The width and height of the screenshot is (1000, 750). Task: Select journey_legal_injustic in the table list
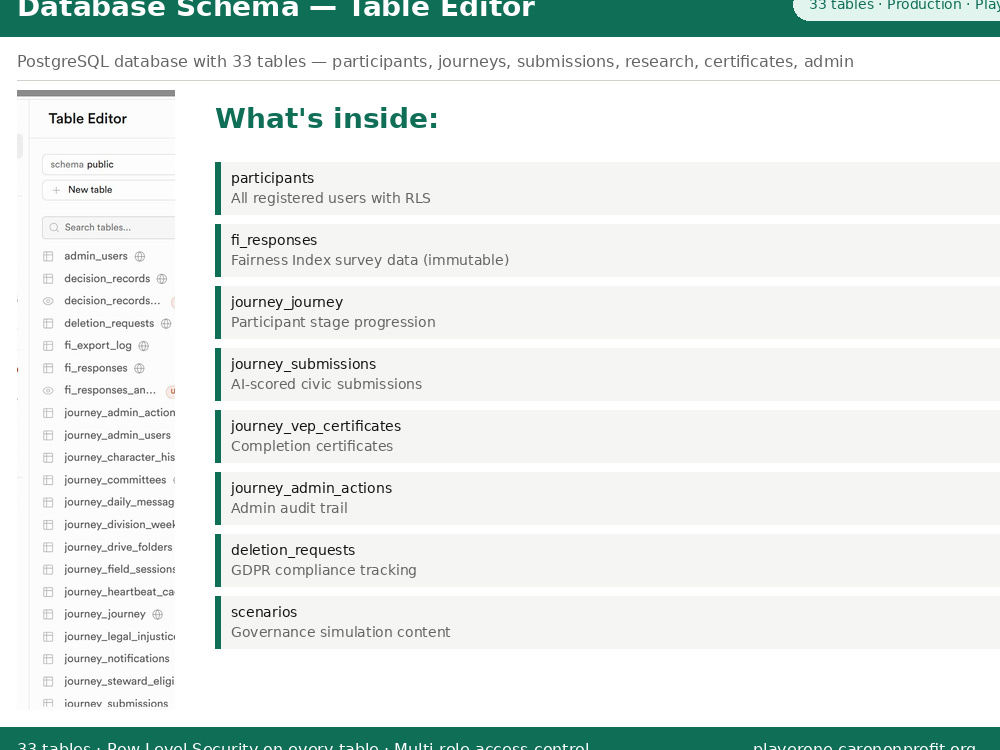[x=120, y=636]
